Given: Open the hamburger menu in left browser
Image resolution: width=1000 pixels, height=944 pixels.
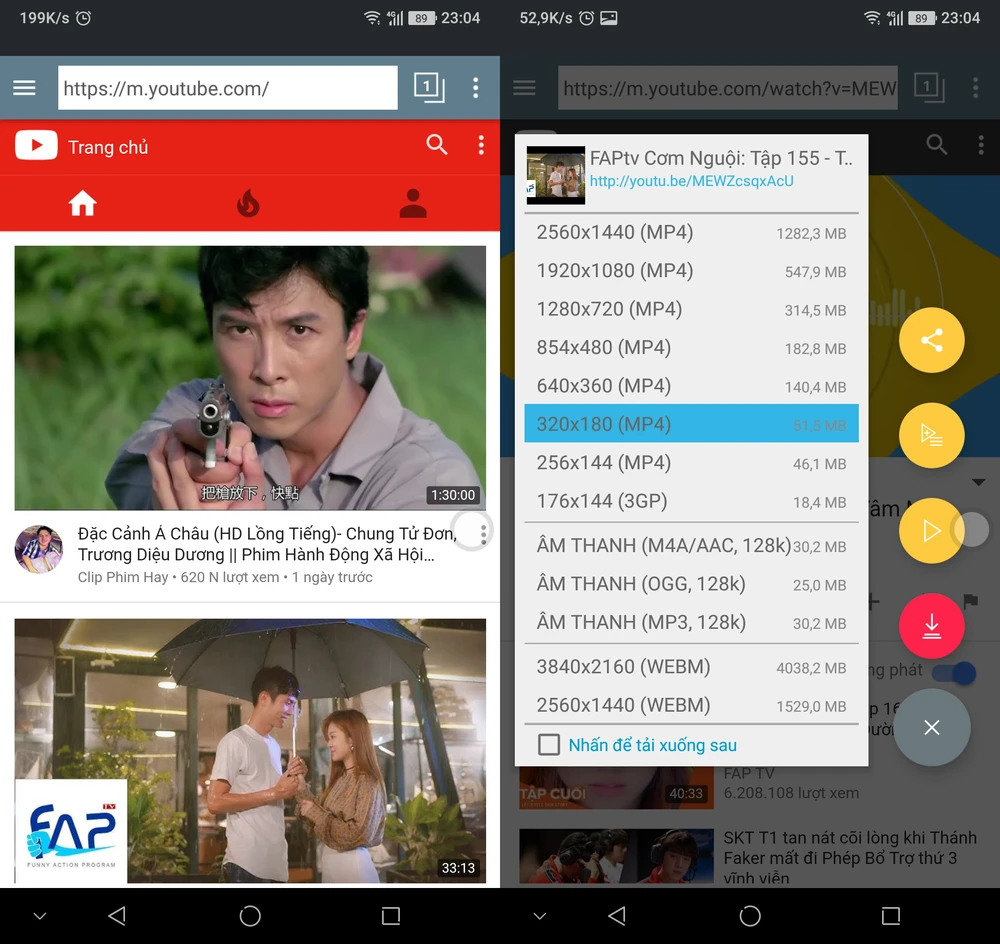Looking at the screenshot, I should click(25, 88).
